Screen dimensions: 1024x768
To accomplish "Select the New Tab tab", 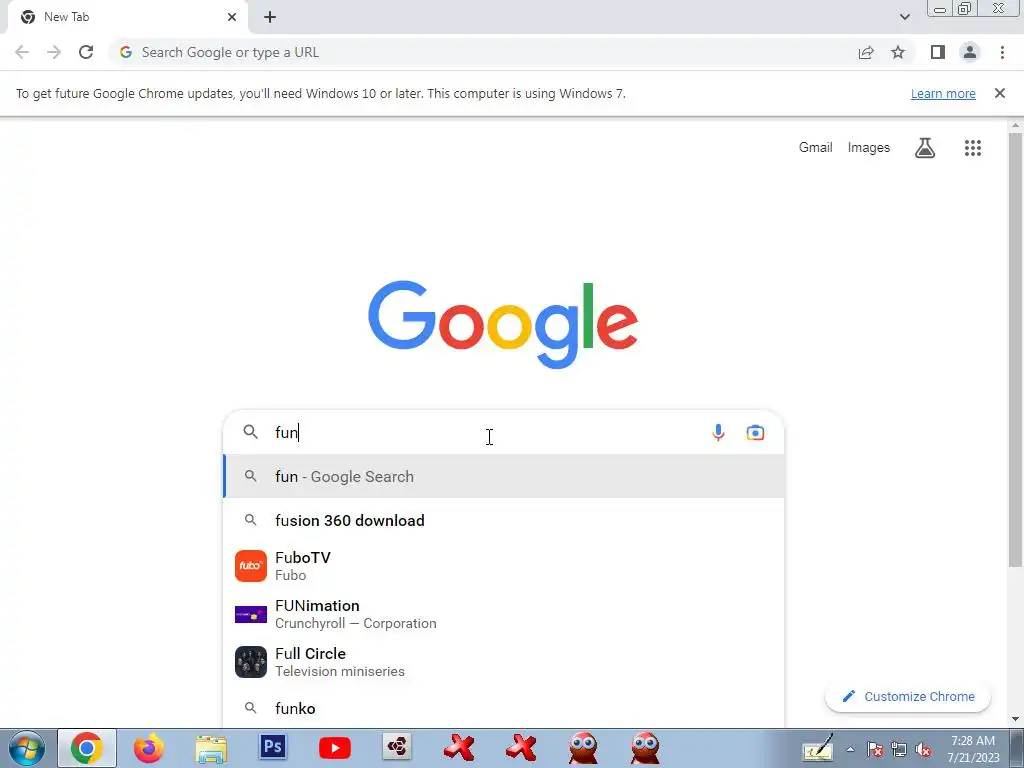I will point(127,17).
